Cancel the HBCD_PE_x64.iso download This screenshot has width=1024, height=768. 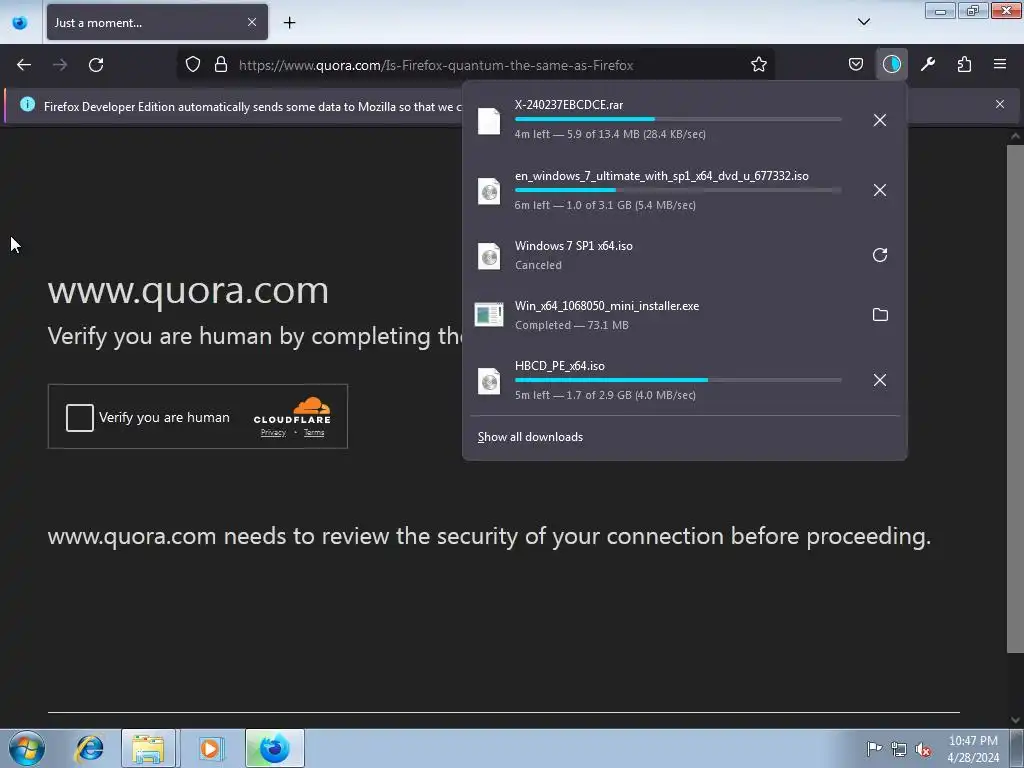point(880,380)
